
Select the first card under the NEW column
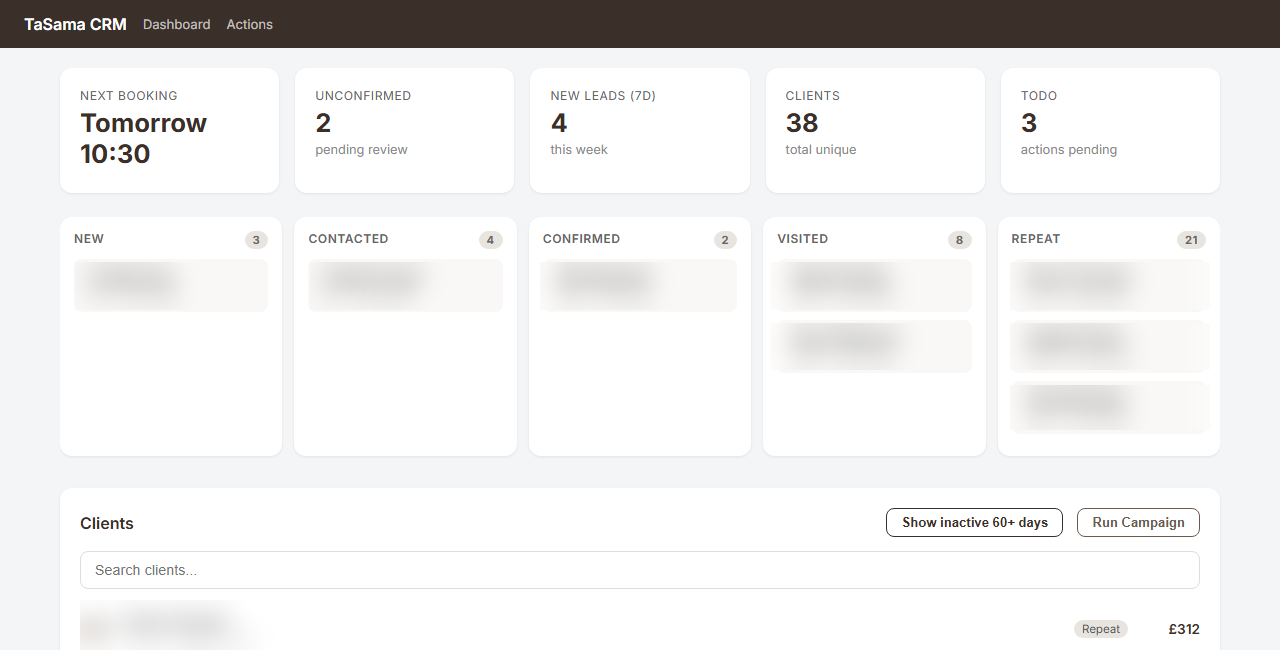pos(170,285)
